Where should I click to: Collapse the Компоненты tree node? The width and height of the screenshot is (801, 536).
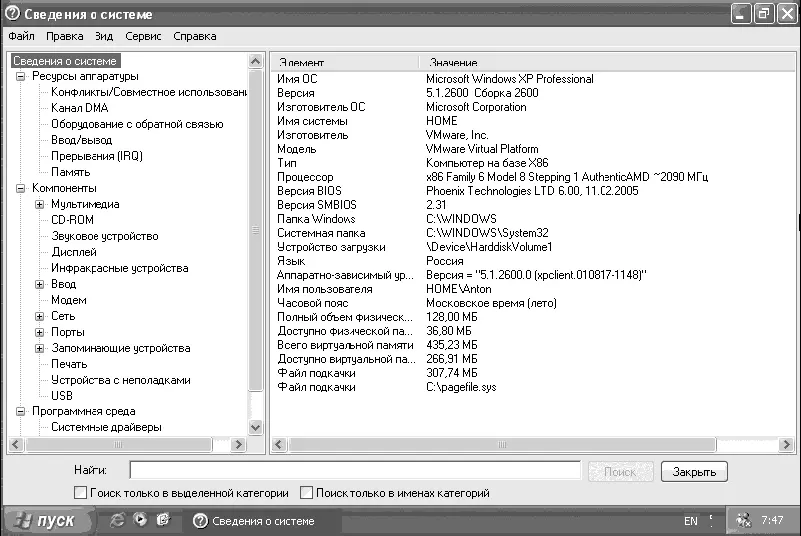click(x=20, y=189)
